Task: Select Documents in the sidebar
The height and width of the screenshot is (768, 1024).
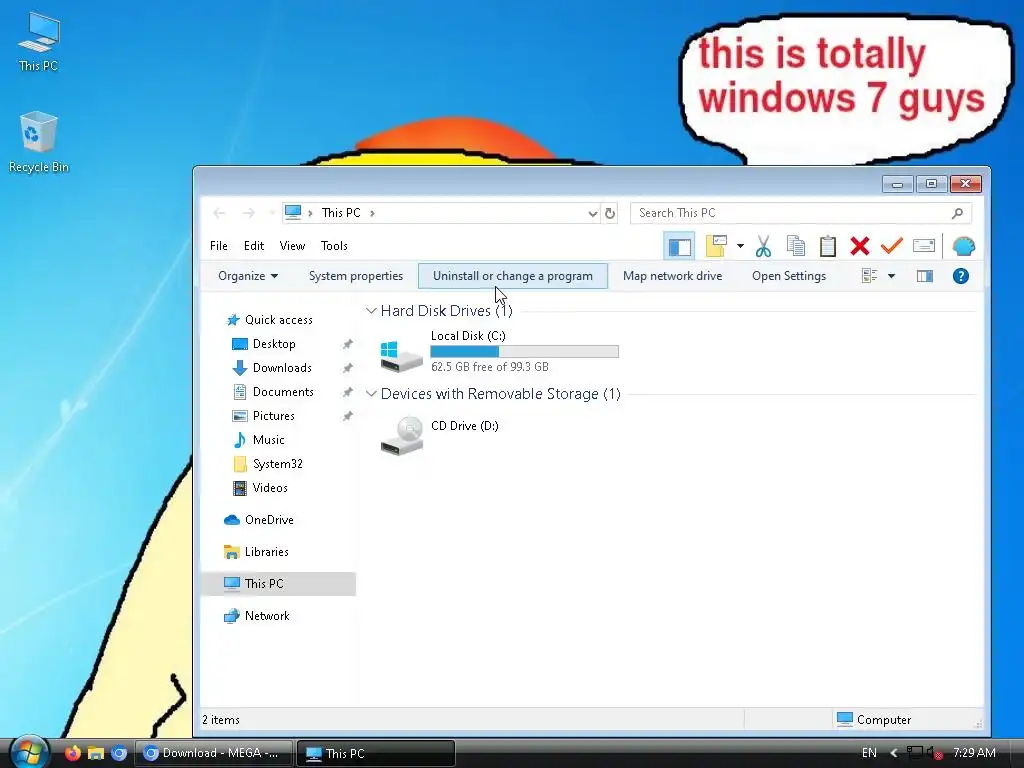Action: (x=283, y=392)
